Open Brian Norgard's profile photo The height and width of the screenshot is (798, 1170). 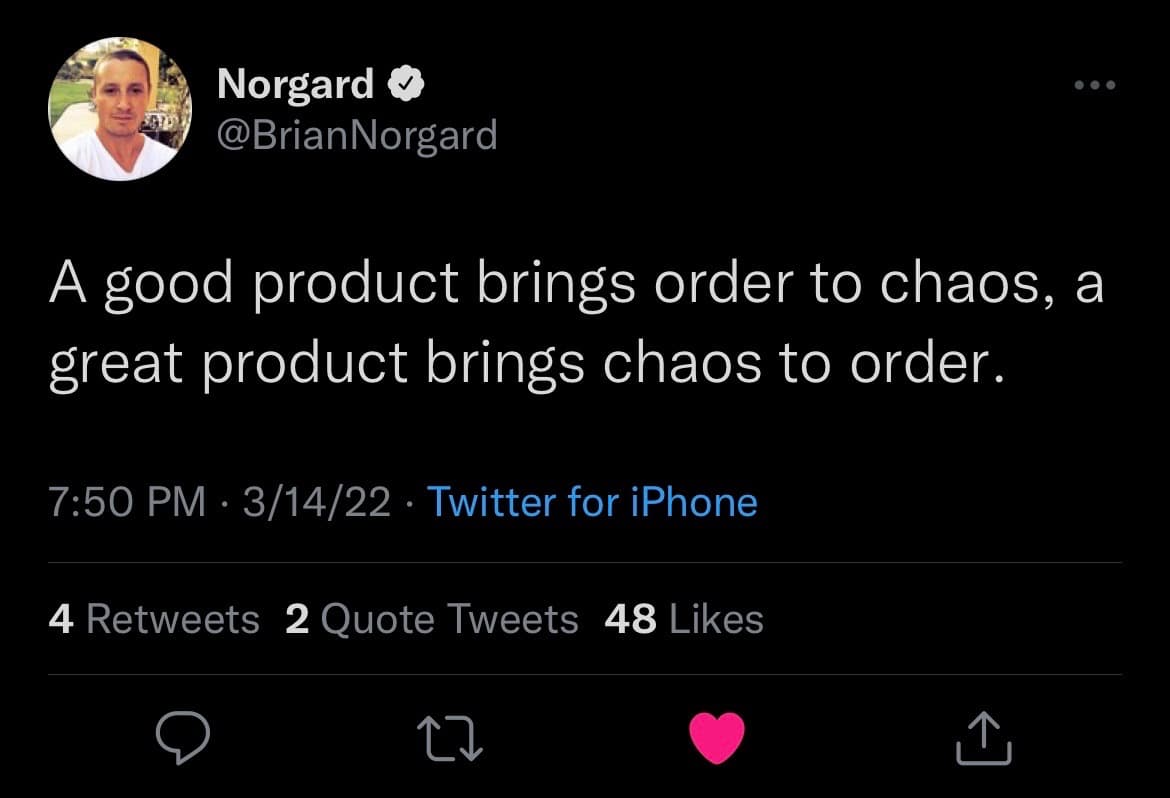coord(119,110)
